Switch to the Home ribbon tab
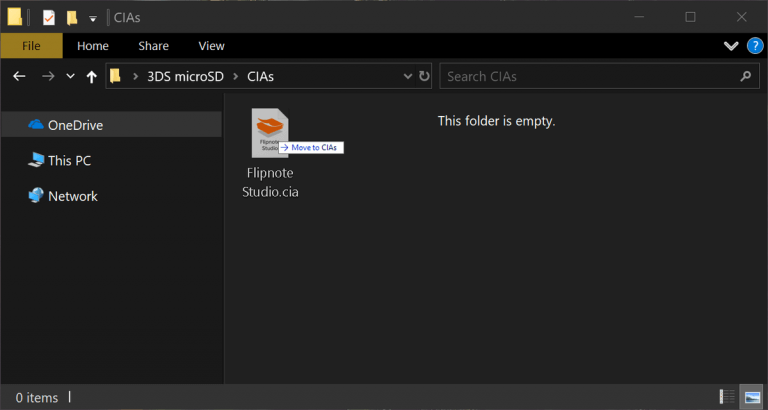The width and height of the screenshot is (768, 410). click(93, 46)
